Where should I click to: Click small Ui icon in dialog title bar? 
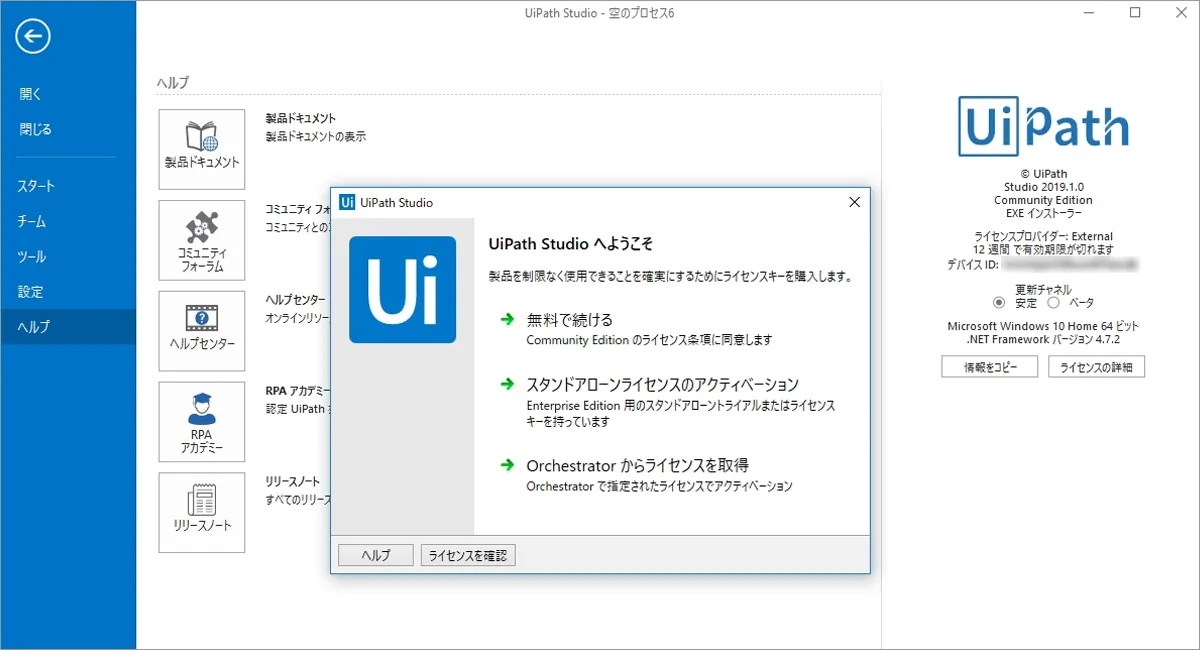coord(347,202)
